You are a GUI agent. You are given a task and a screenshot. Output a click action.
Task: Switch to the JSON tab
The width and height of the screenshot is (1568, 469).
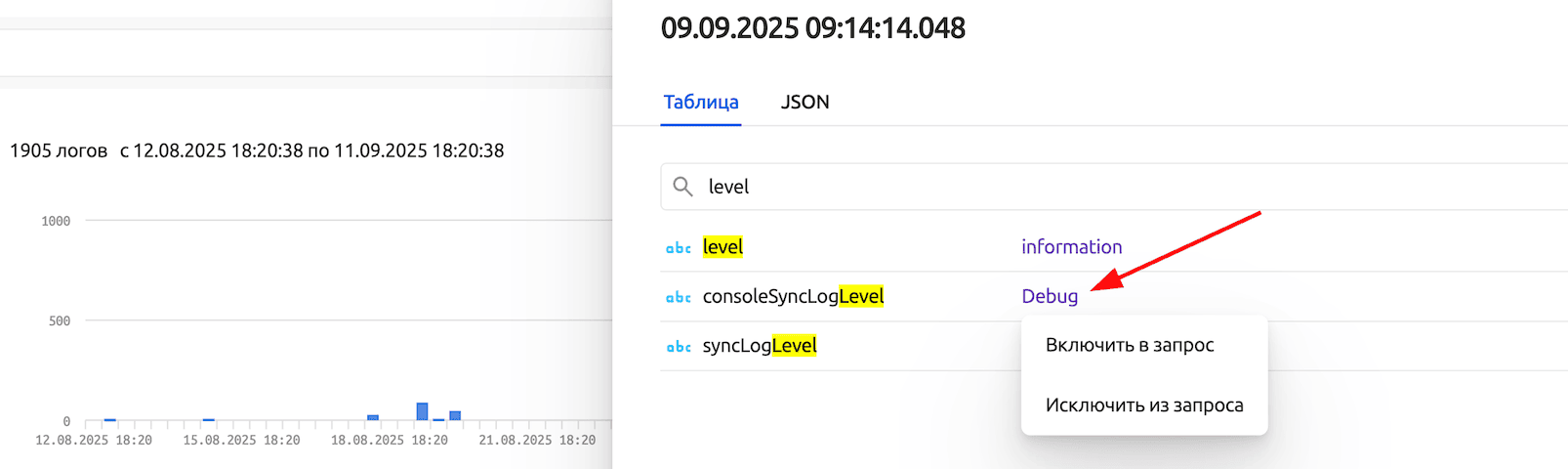click(805, 103)
